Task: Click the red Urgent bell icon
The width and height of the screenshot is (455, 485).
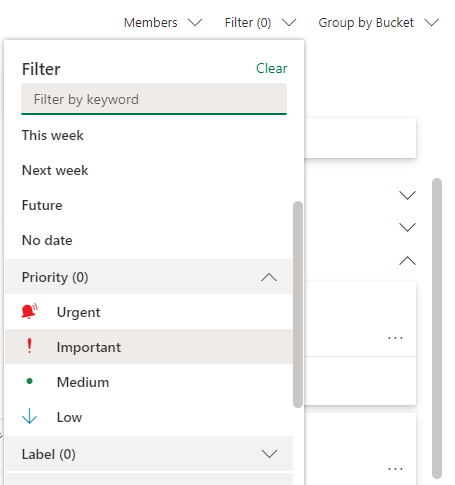Action: (x=29, y=312)
